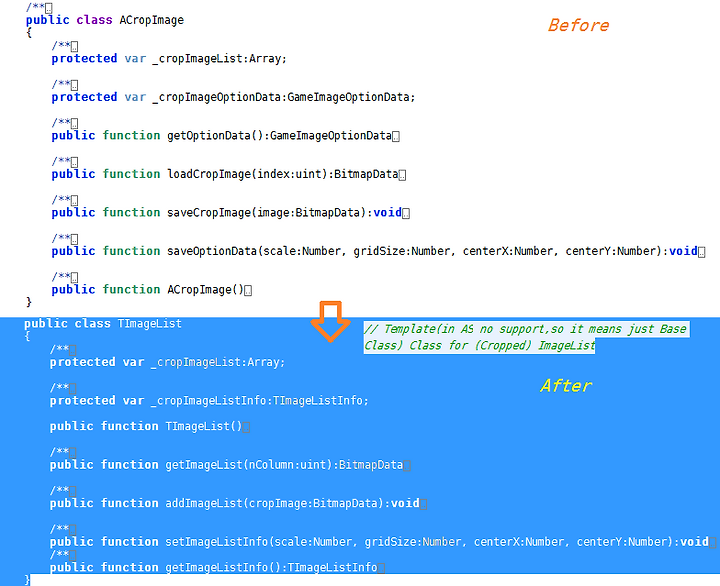Click void return type of addImageList

tap(405, 504)
